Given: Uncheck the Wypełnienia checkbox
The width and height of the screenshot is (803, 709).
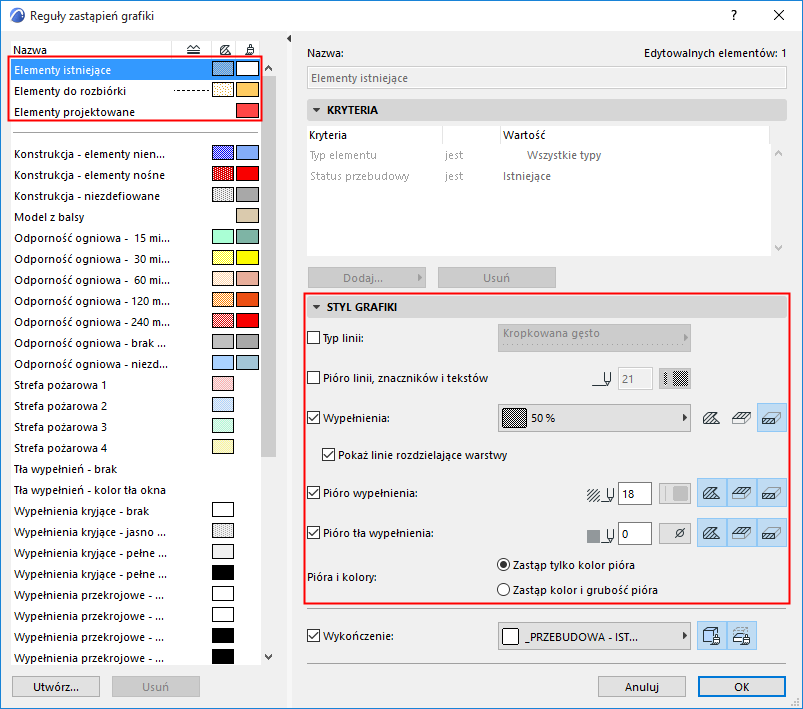Looking at the screenshot, I should (313, 418).
